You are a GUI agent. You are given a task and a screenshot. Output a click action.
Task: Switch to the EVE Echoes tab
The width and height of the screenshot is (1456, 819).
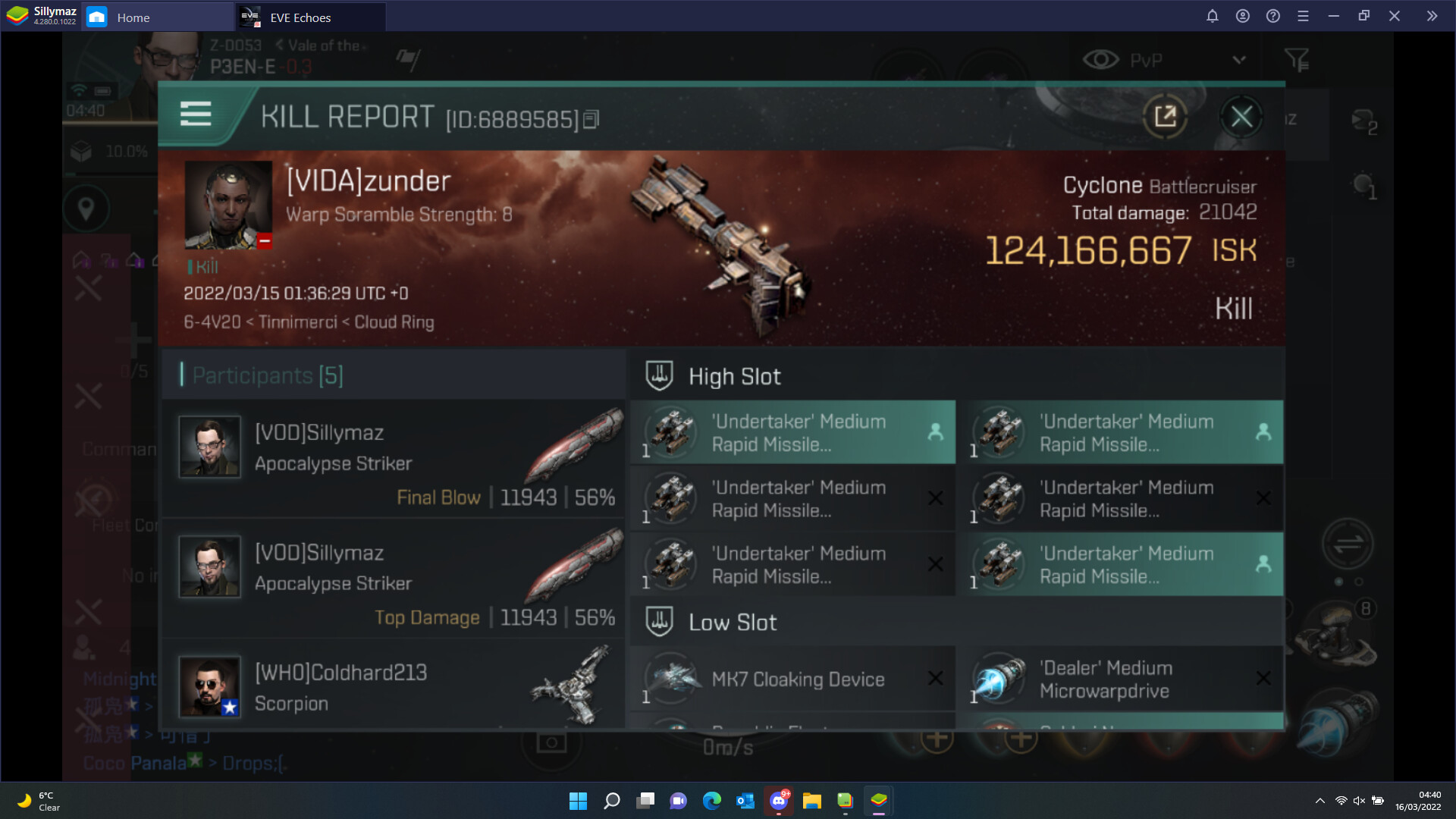[x=300, y=17]
